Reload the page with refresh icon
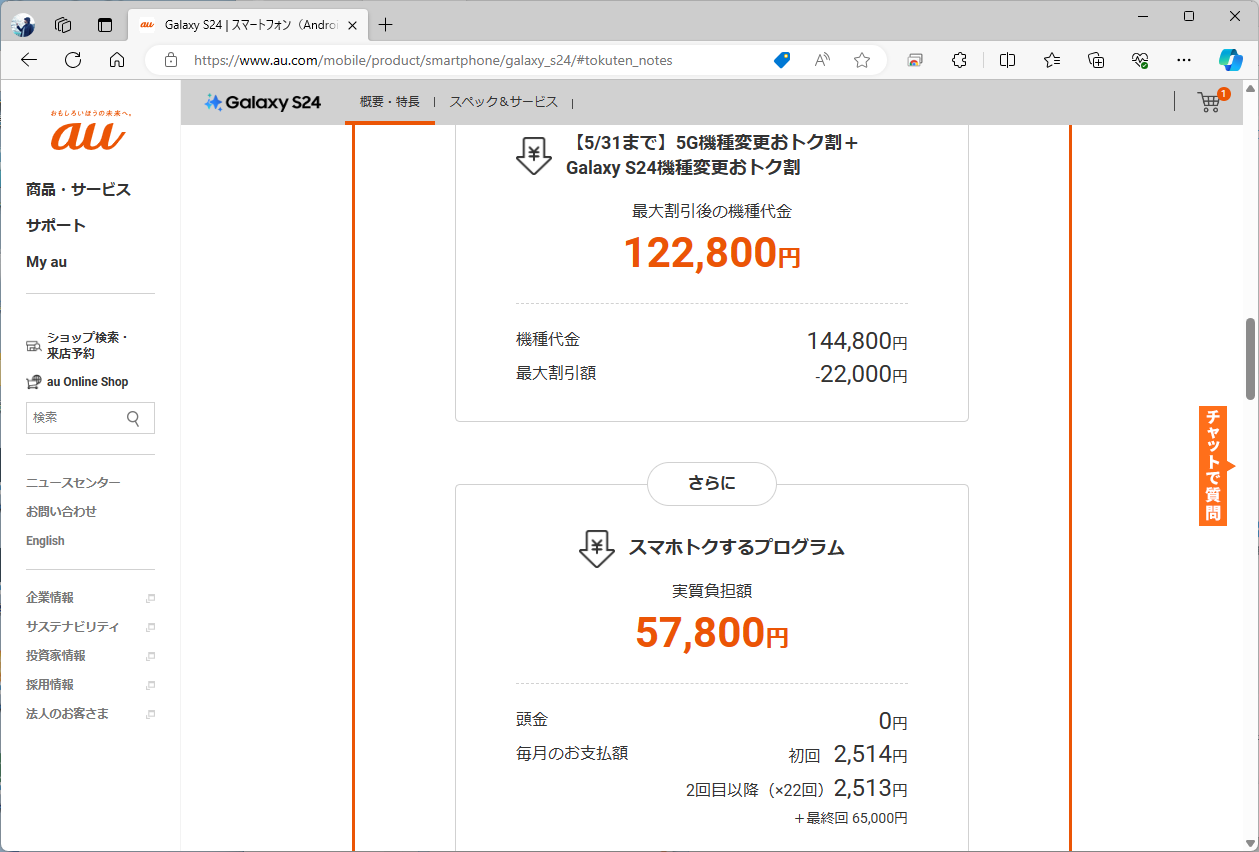Screen dimensions: 1259x852 73,60
